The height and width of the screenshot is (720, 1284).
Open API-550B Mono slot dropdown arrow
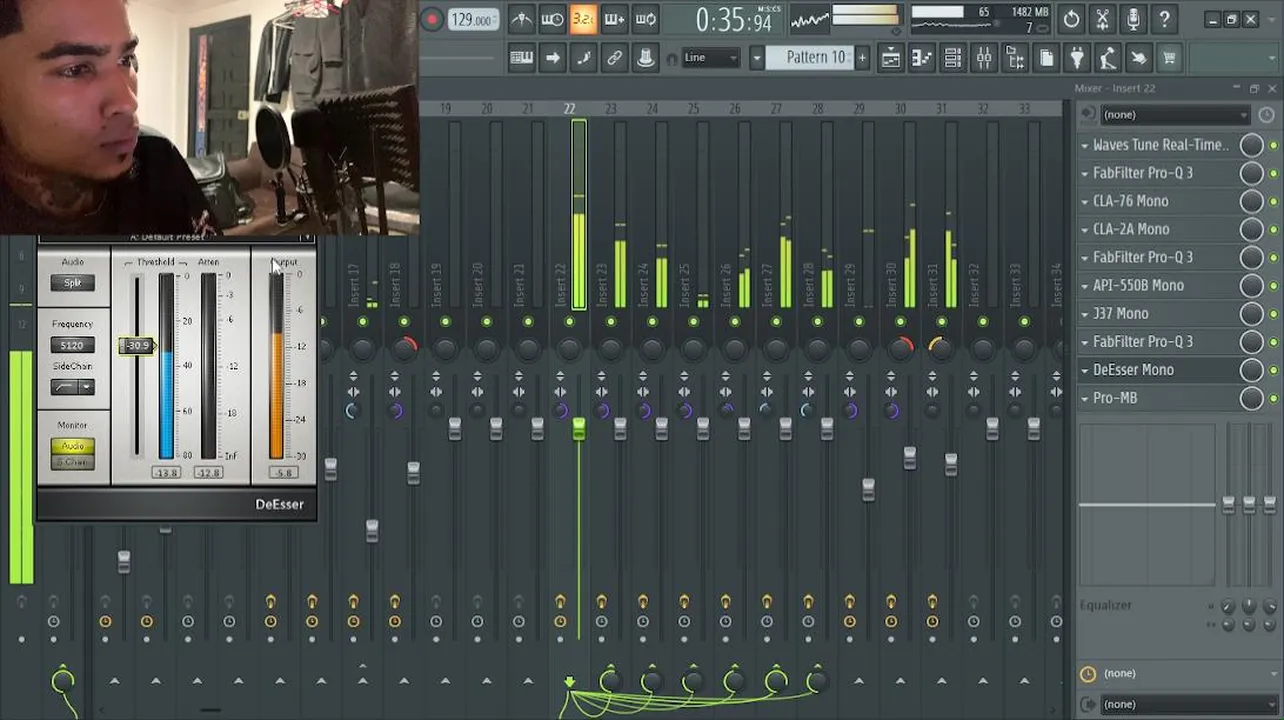pos(1084,286)
